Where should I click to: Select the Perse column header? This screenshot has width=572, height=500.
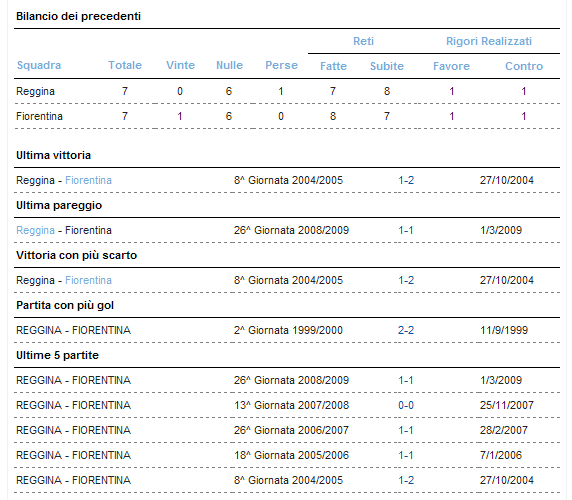[x=281, y=65]
